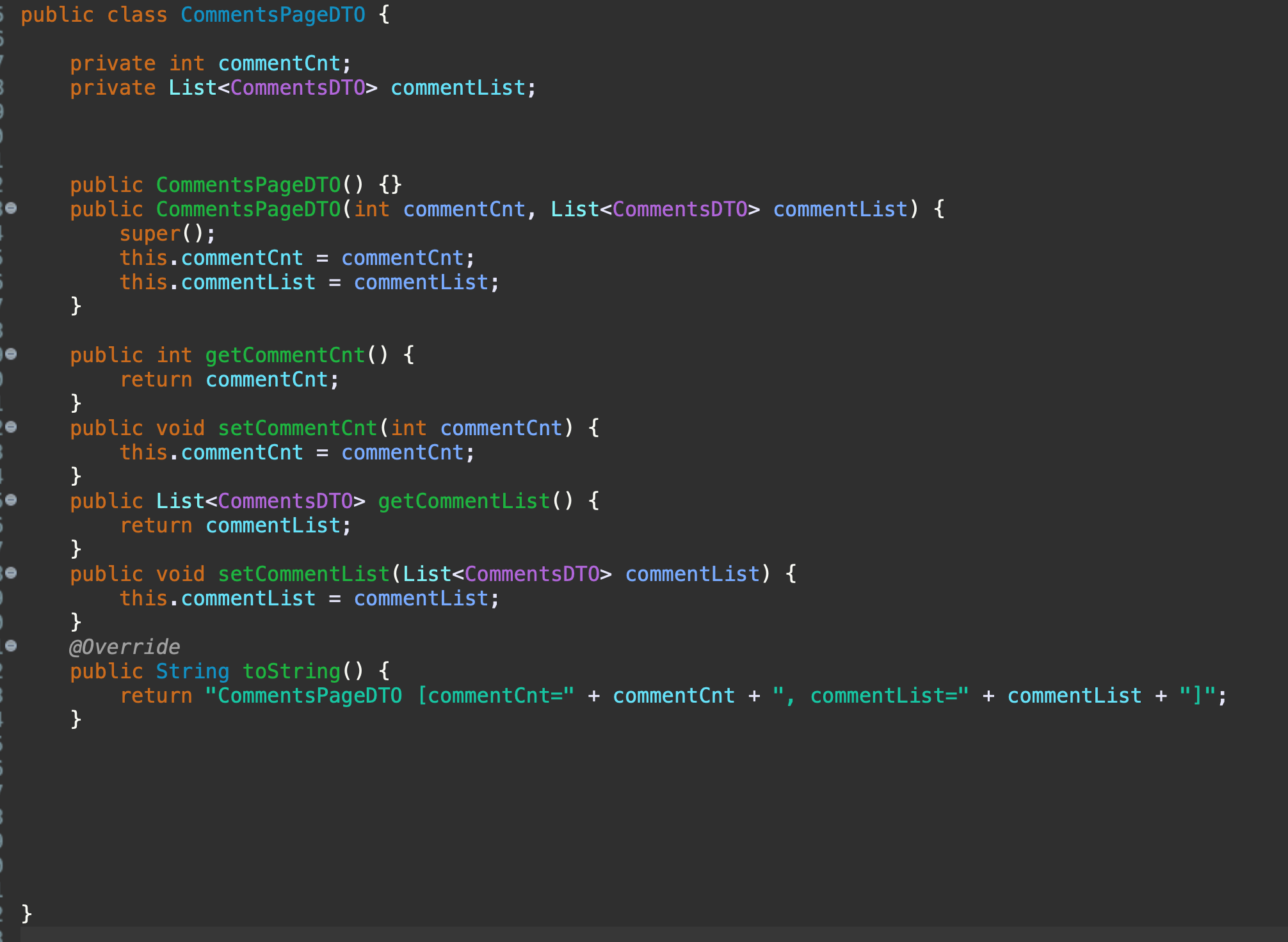Screen dimensions: 1288x942
Task: Click the final closing brace of the class
Action: pos(26,913)
